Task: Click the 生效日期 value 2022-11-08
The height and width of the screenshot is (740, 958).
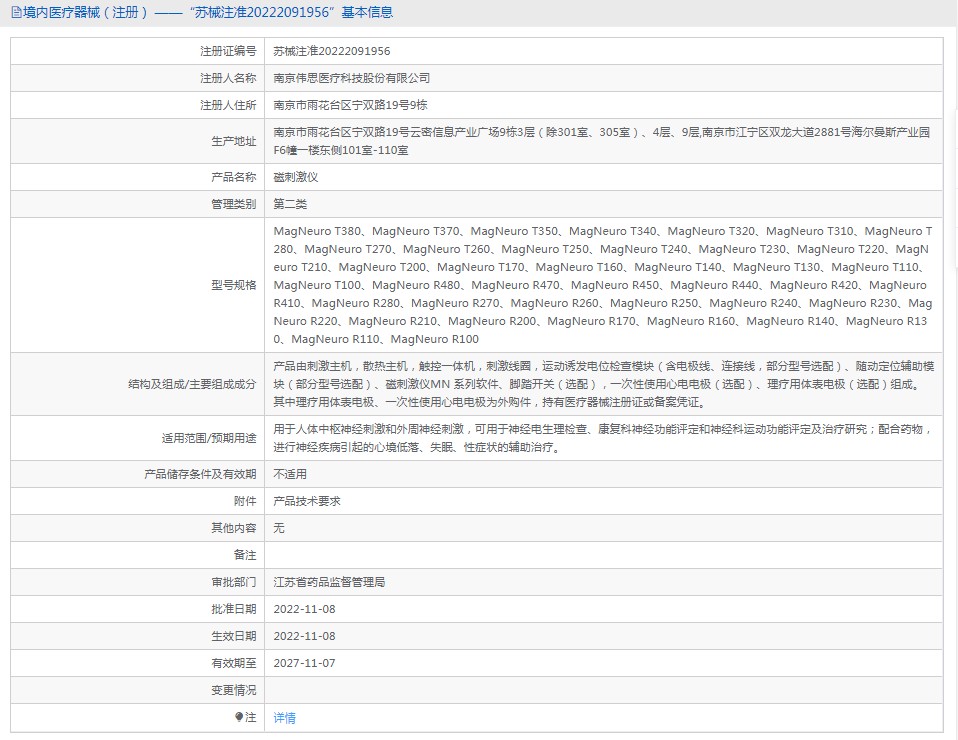Action: (x=304, y=636)
